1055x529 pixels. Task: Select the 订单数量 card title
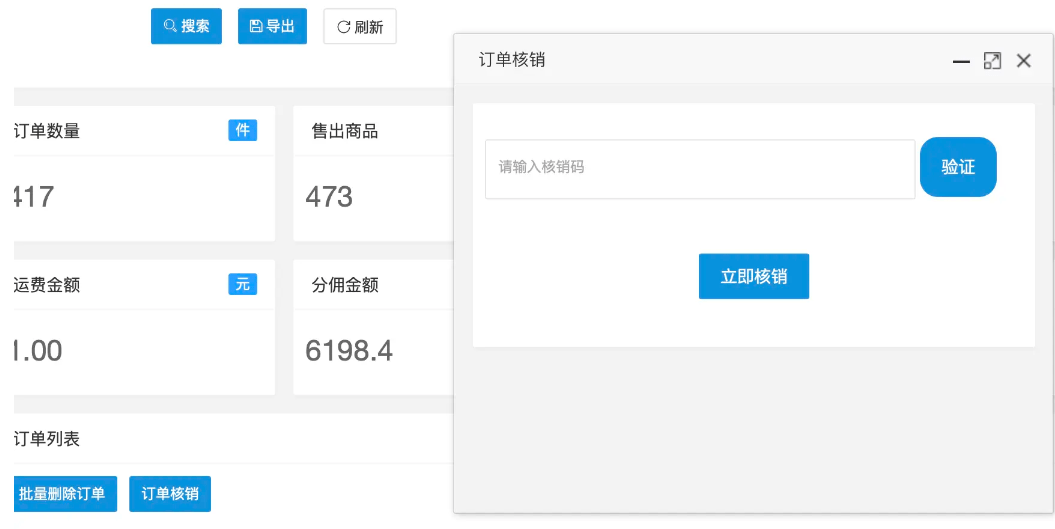tap(47, 131)
